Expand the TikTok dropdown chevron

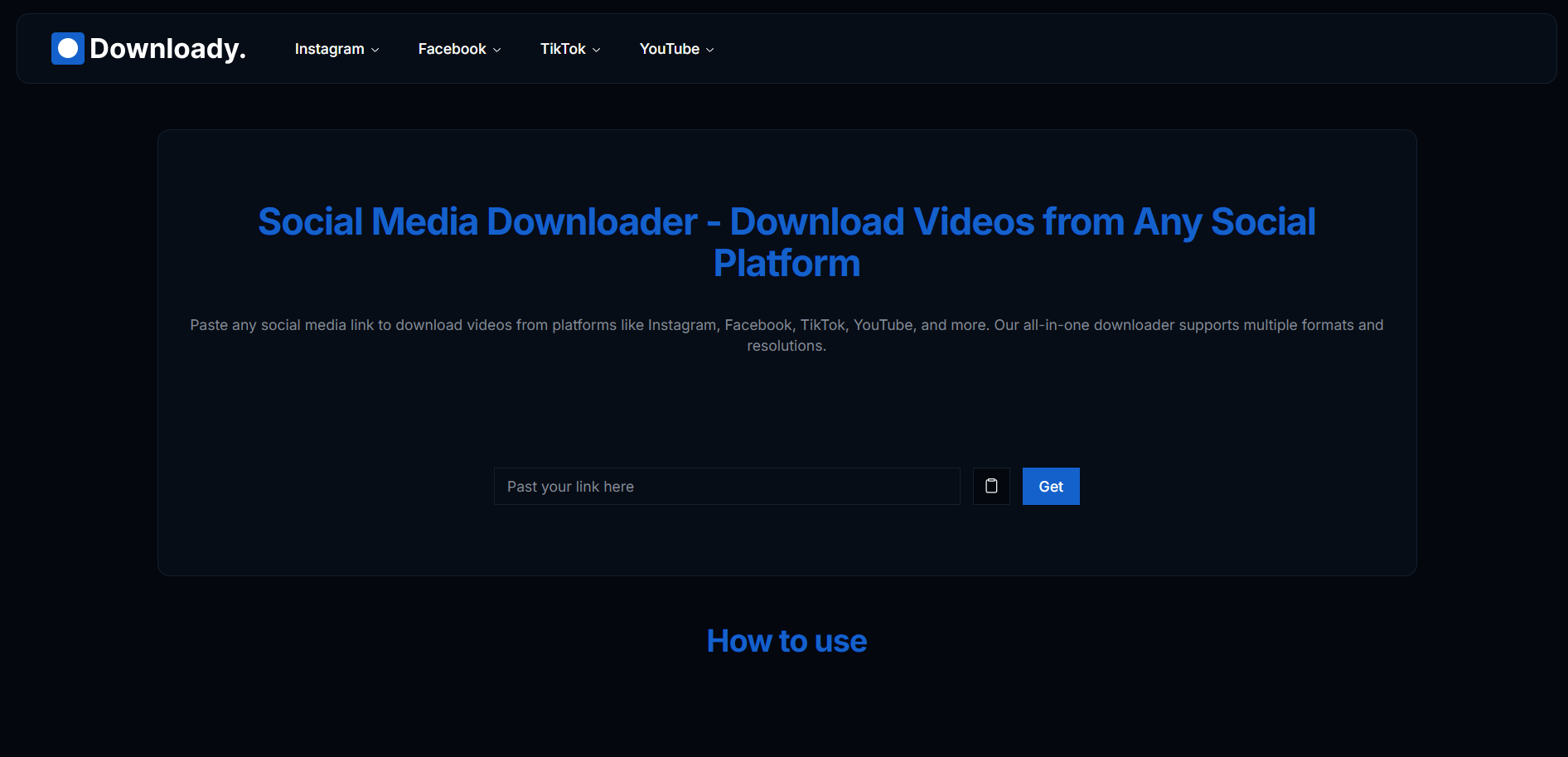tap(595, 50)
